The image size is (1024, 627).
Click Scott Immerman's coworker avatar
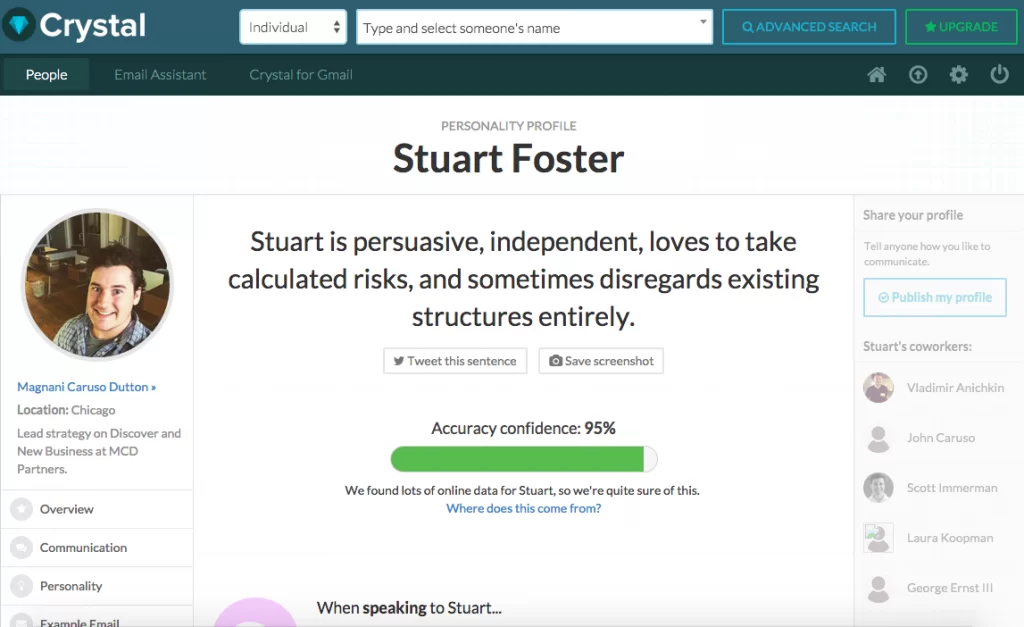pyautogui.click(x=878, y=488)
